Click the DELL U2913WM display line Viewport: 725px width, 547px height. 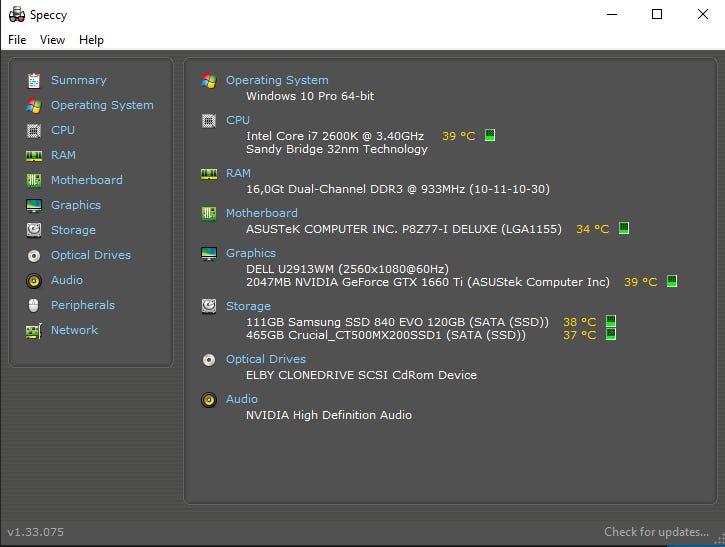click(x=347, y=269)
